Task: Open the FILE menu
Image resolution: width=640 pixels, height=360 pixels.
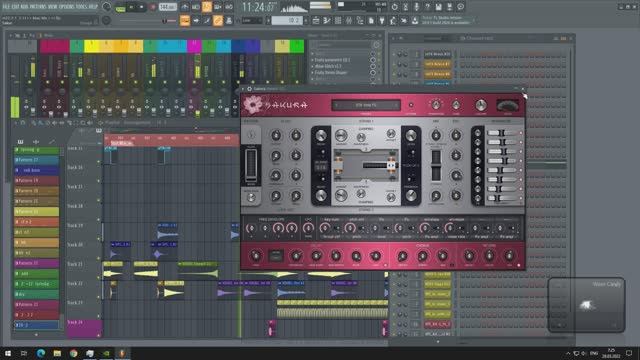Action: tap(7, 7)
